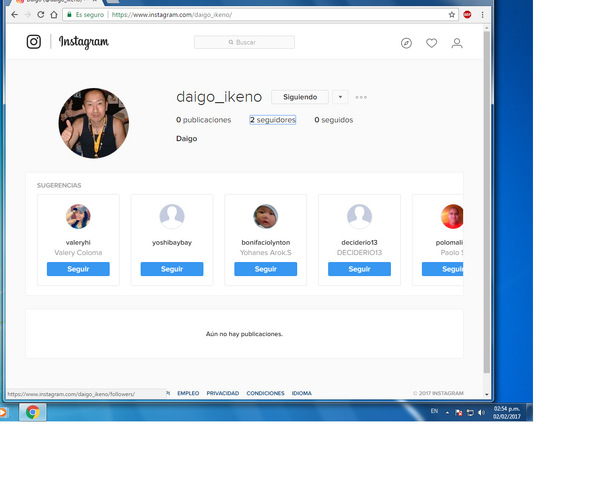Open the valeryhi username link
This screenshot has width=600, height=480.
click(78, 242)
